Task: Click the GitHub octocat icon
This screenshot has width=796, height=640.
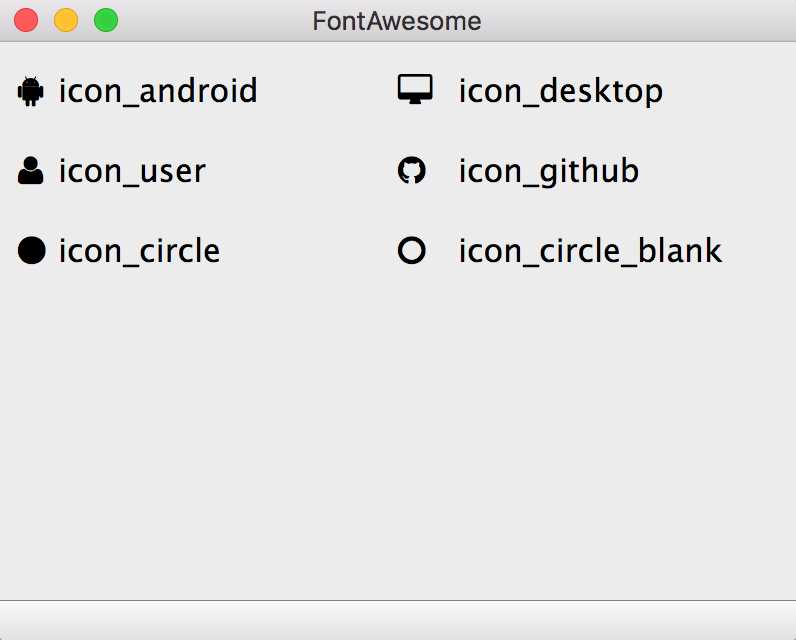Action: [412, 171]
